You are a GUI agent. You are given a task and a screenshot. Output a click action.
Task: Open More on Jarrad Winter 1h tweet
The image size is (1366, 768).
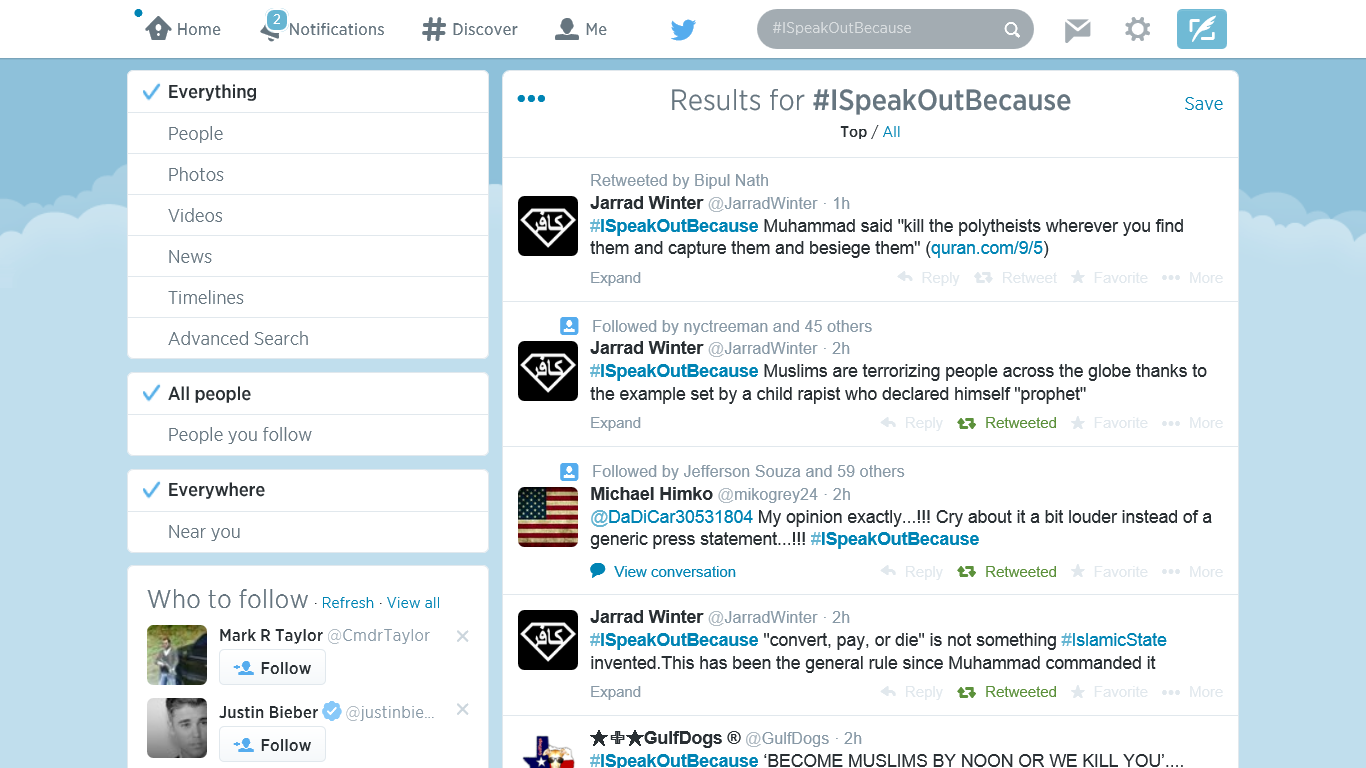(x=1192, y=278)
